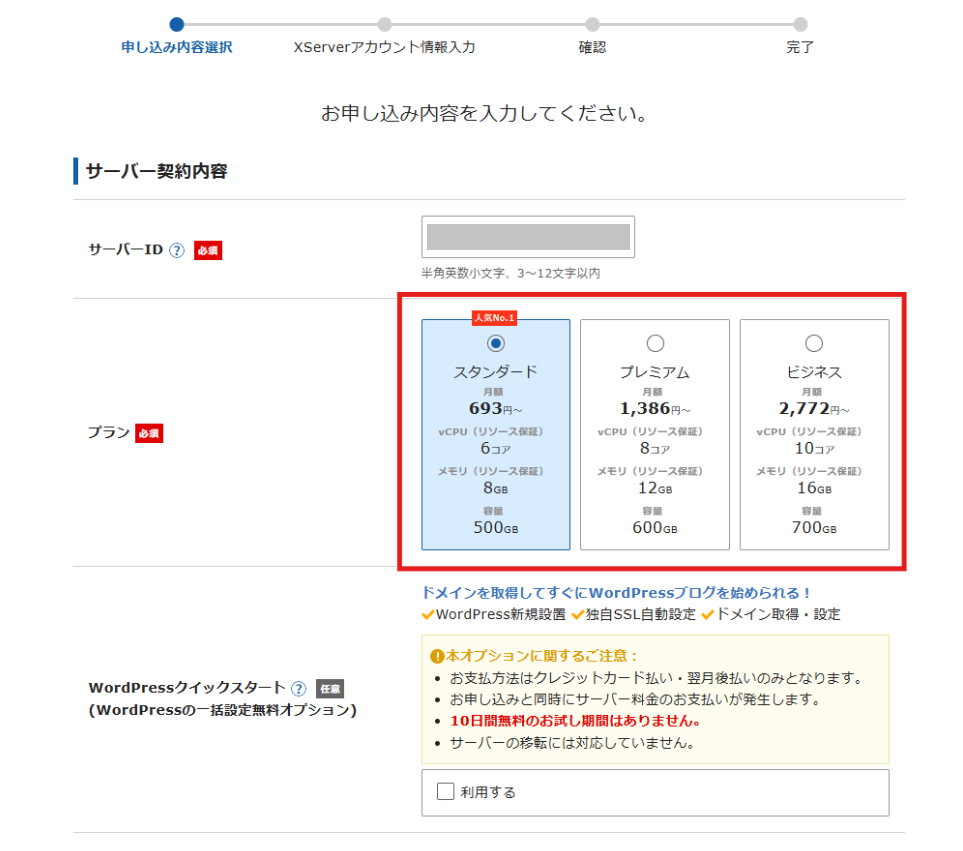
Task: Click the サーバーID input field
Action: click(x=528, y=237)
